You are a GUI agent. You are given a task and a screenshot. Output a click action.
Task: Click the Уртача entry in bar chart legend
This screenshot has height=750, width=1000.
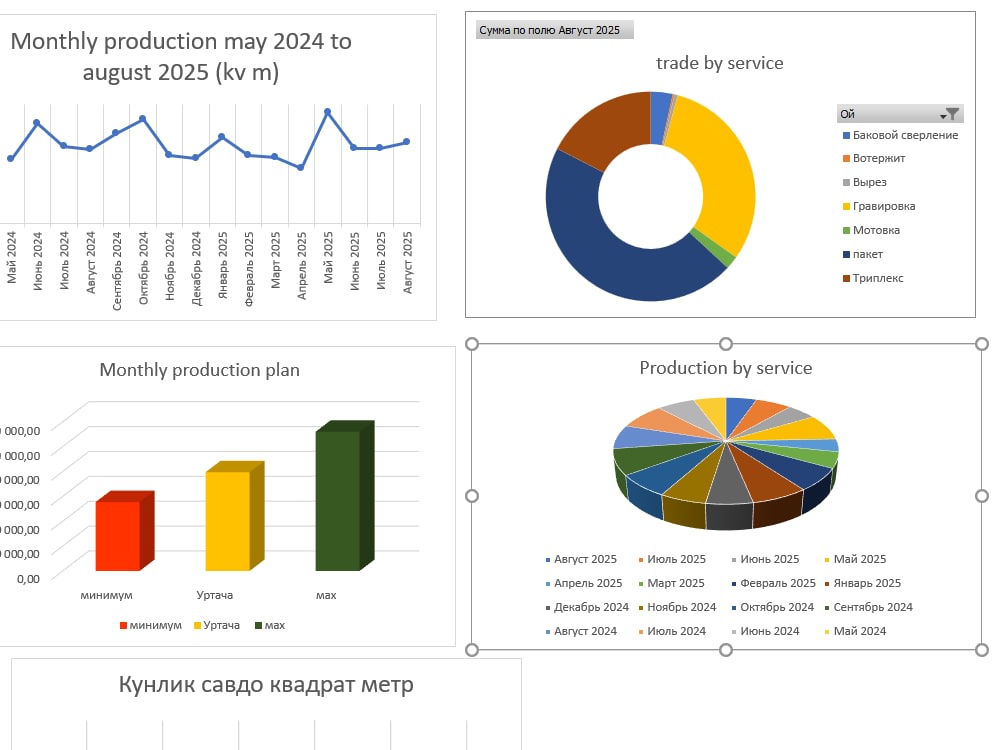(x=217, y=626)
